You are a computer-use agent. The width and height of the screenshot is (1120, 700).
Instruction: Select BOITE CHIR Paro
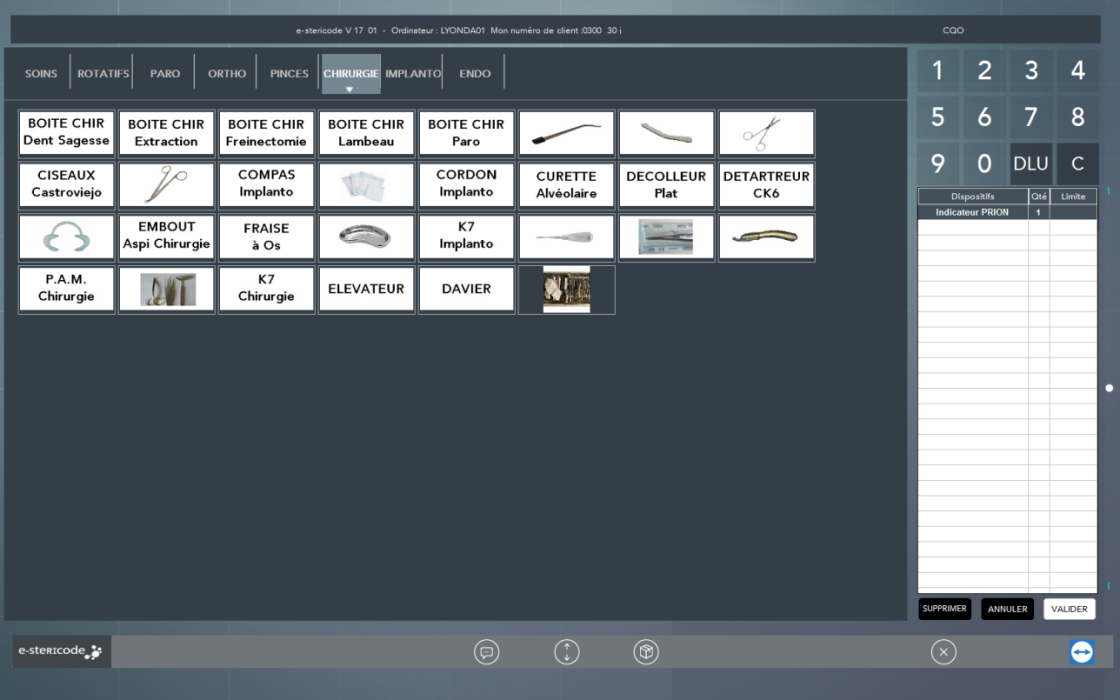466,133
